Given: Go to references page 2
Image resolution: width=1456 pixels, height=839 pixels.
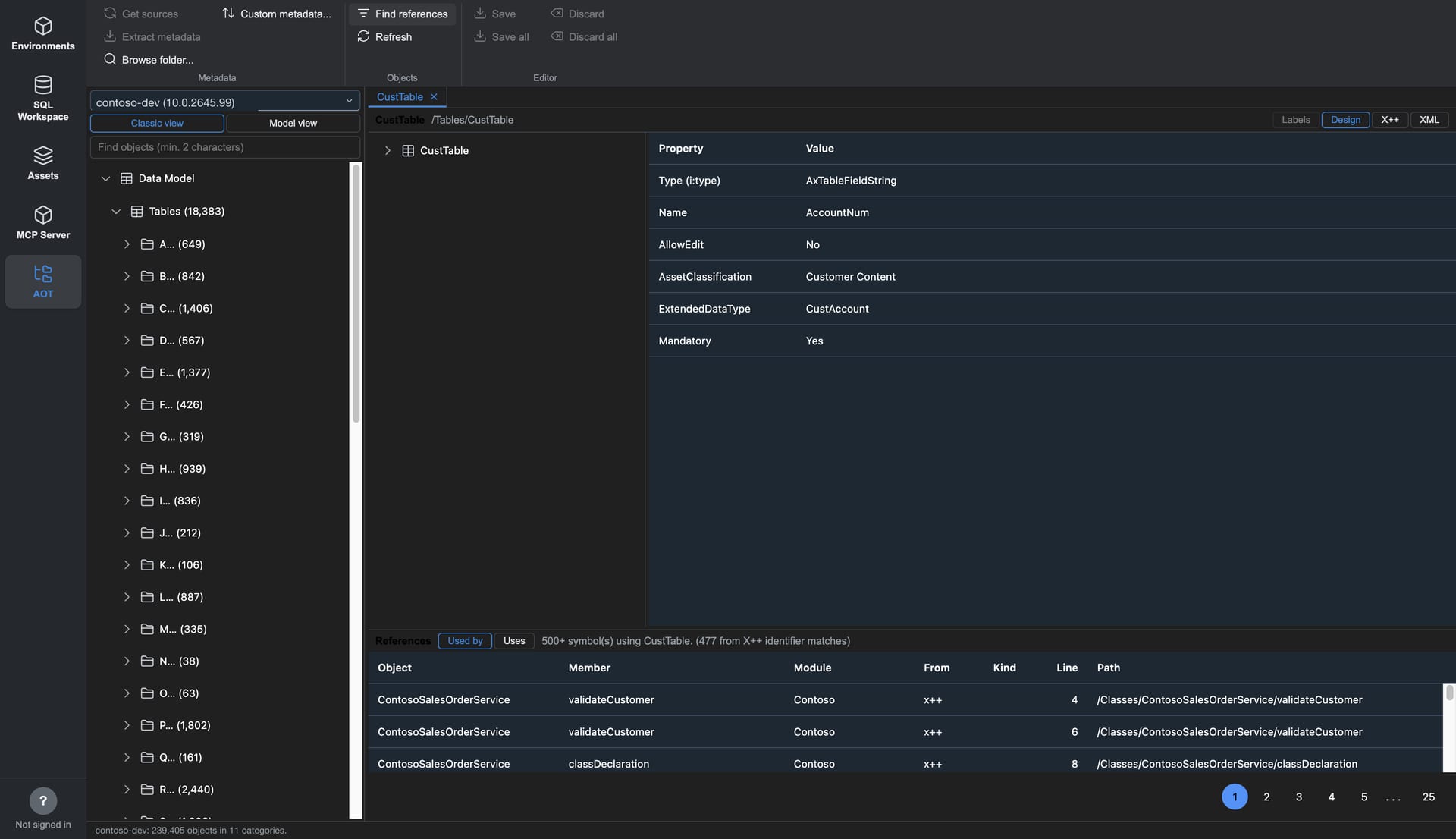Looking at the screenshot, I should point(1266,797).
